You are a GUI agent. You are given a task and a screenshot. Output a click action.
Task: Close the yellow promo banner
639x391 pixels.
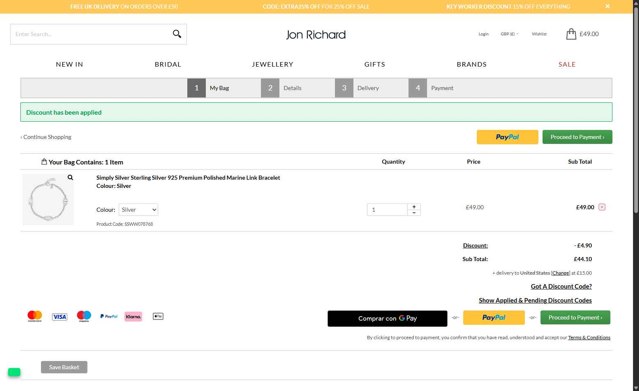pos(607,6)
